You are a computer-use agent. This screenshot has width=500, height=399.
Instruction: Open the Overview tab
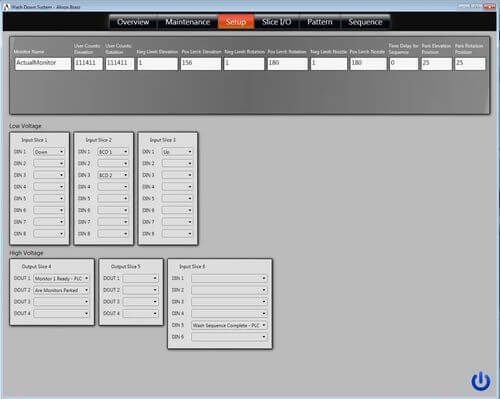(x=133, y=22)
